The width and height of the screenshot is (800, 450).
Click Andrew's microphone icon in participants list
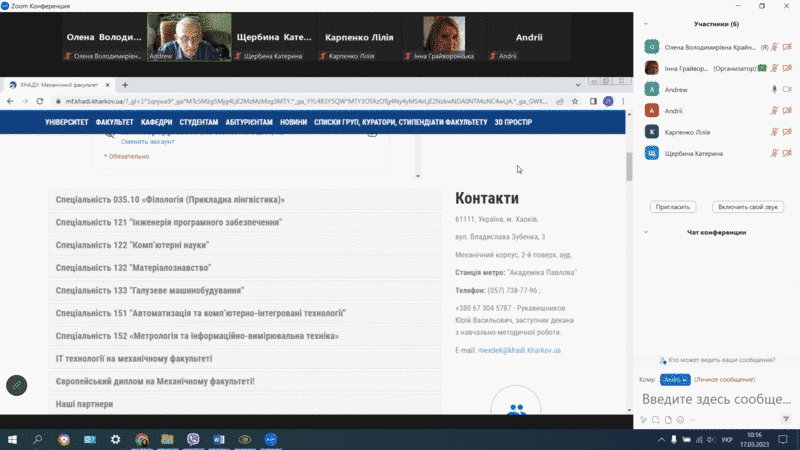774,89
